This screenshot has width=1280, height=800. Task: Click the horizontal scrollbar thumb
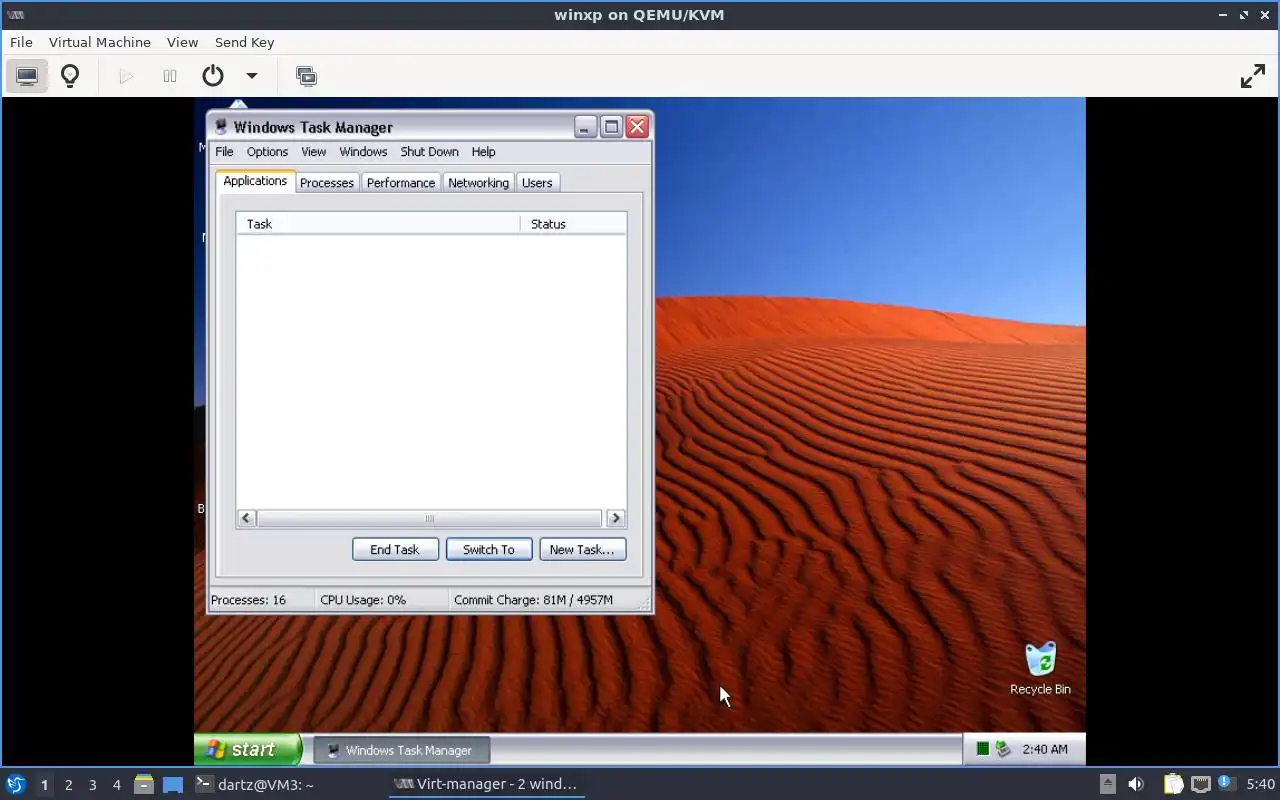(x=429, y=518)
